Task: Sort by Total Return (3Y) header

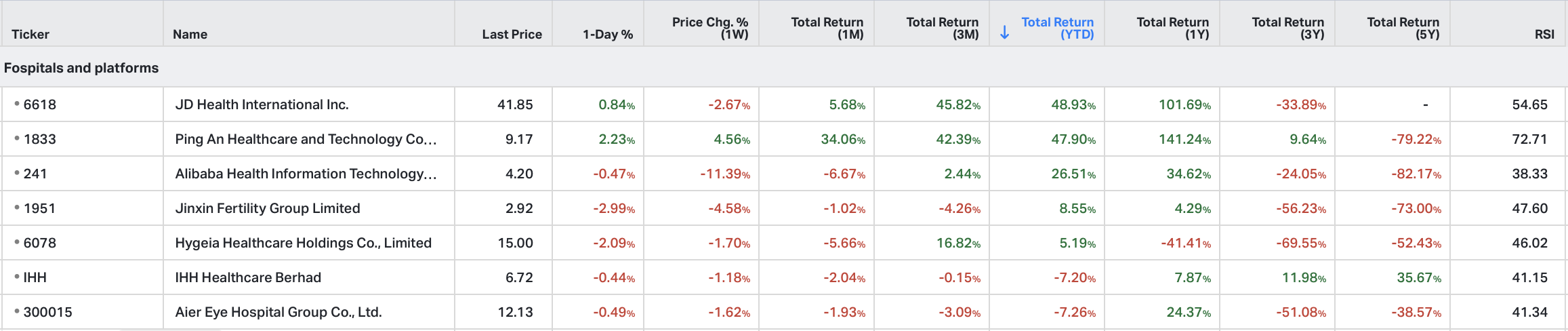Action: tap(1288, 28)
